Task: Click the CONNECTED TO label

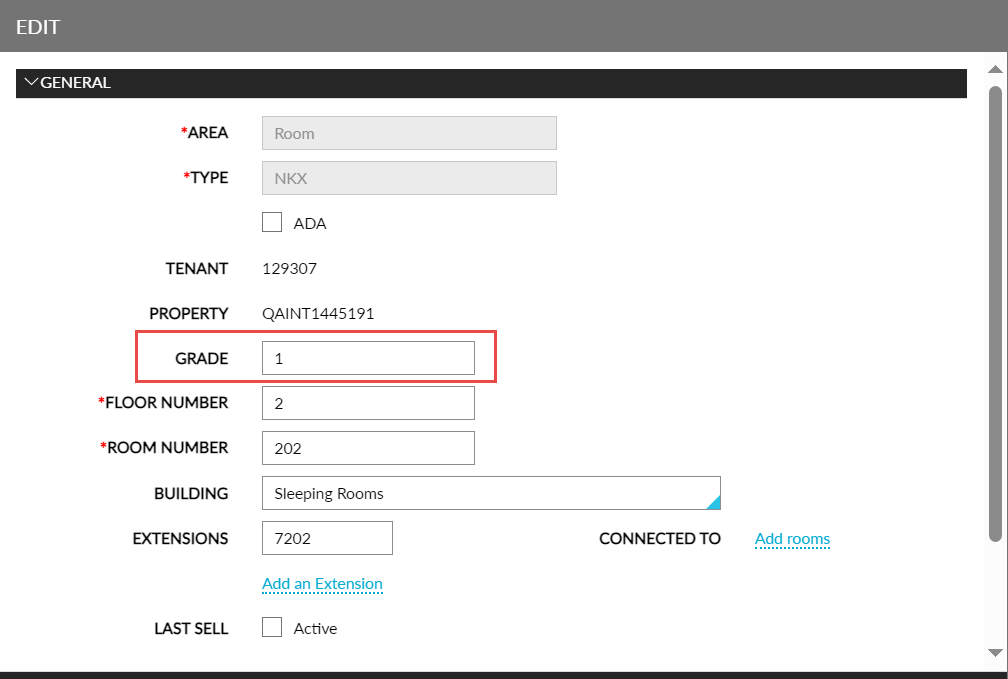Action: [x=660, y=538]
